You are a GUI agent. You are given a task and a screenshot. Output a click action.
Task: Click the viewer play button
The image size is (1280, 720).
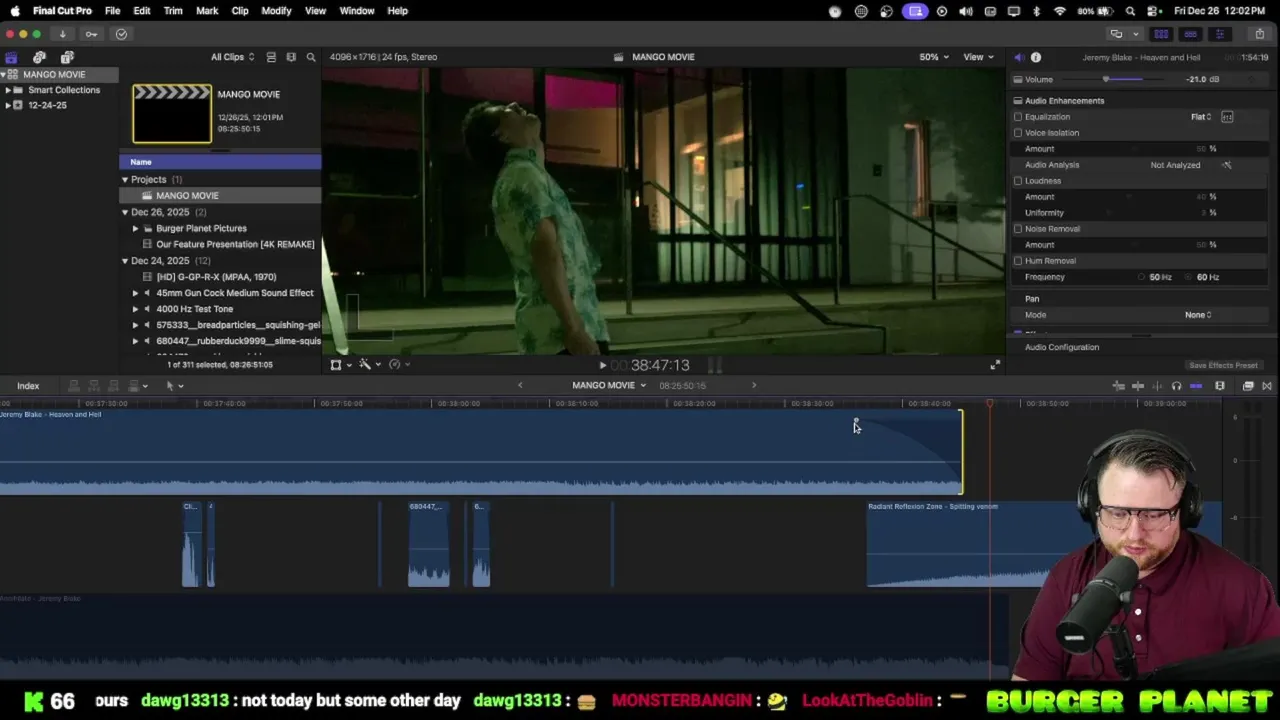tap(603, 366)
